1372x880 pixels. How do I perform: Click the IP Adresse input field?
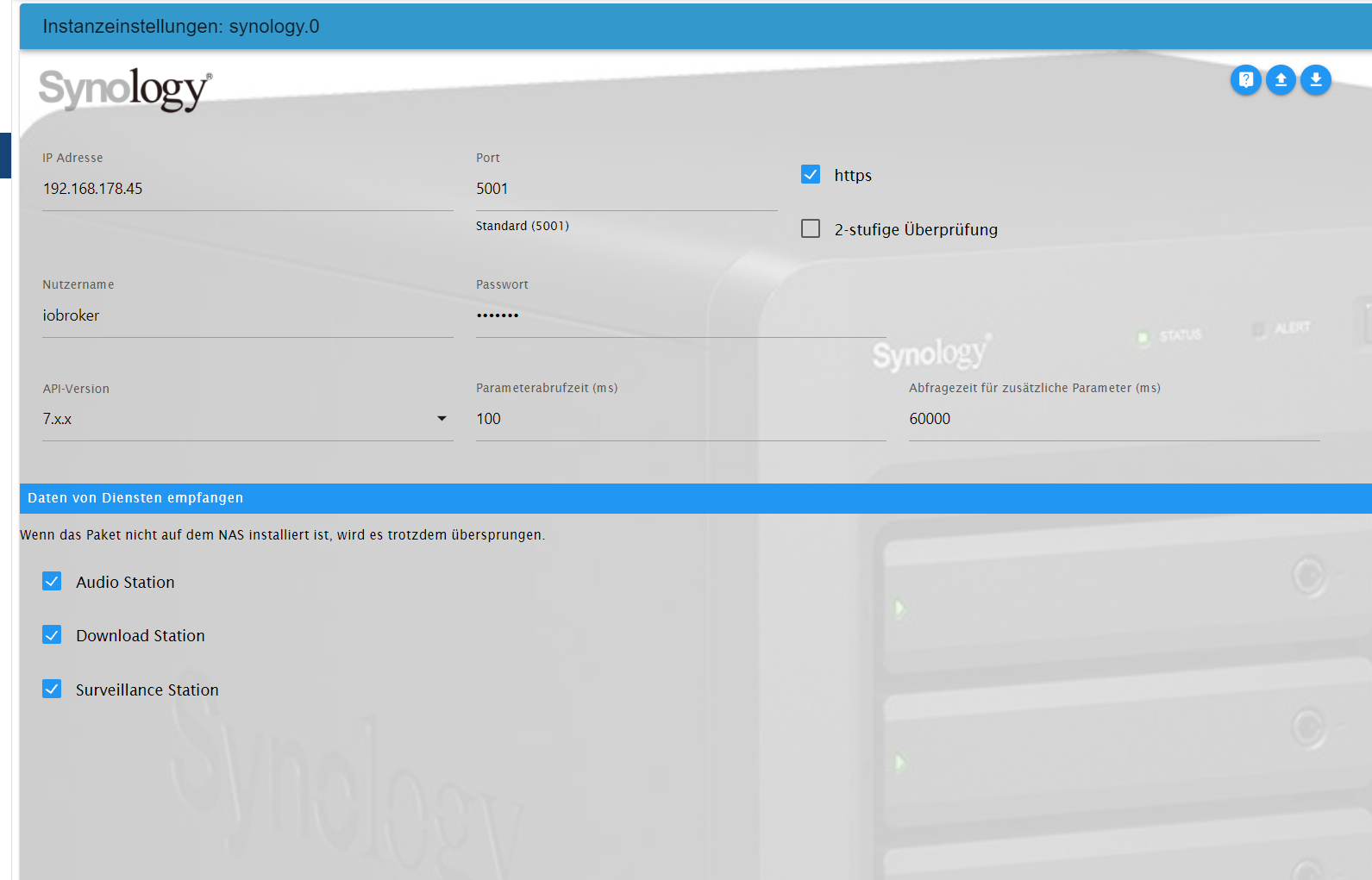(247, 189)
